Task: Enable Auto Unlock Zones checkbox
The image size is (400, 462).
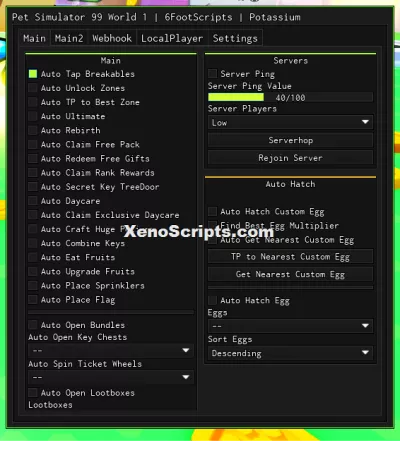Action: pos(33,88)
